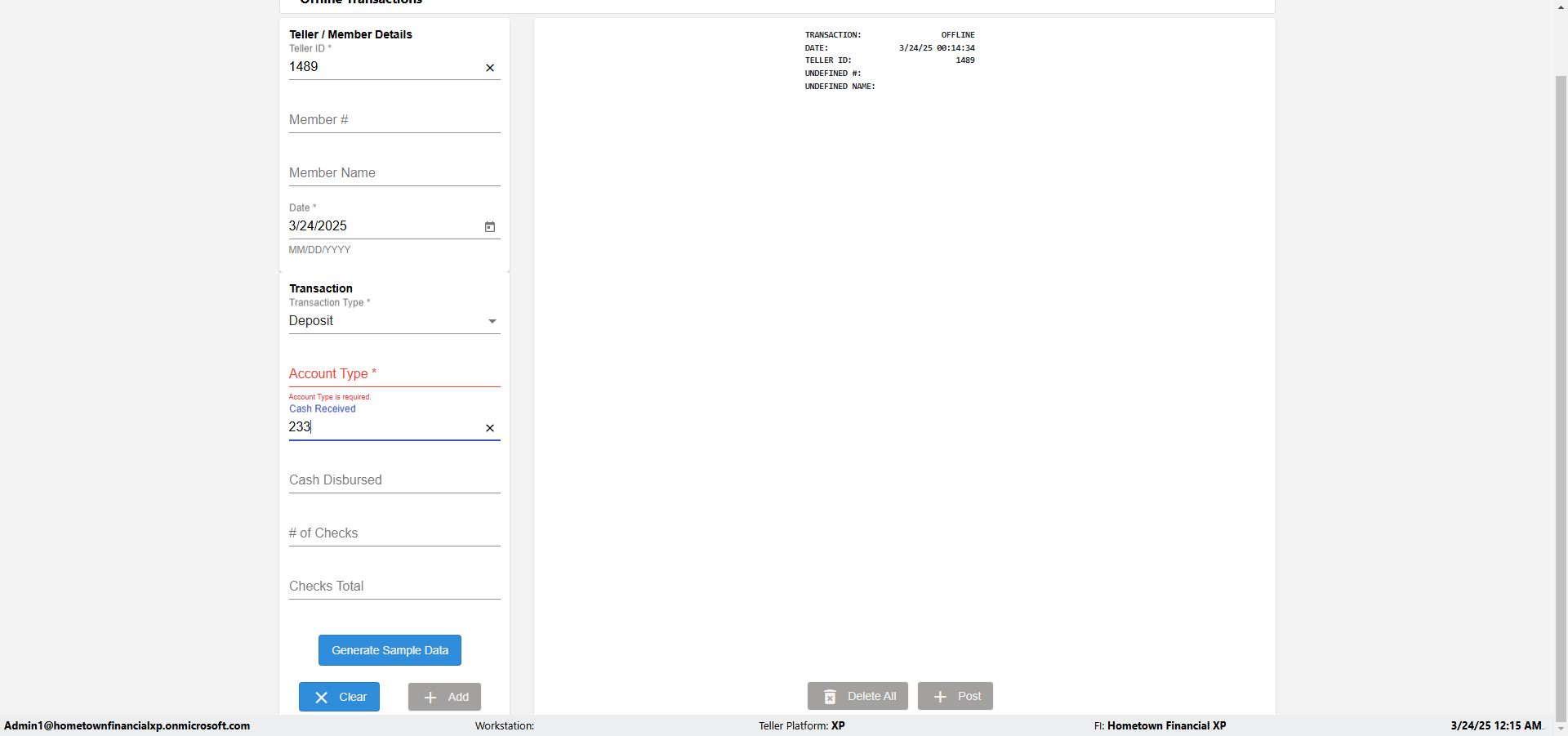
Task: Click the scrollbar down arrow
Action: 1561,729
